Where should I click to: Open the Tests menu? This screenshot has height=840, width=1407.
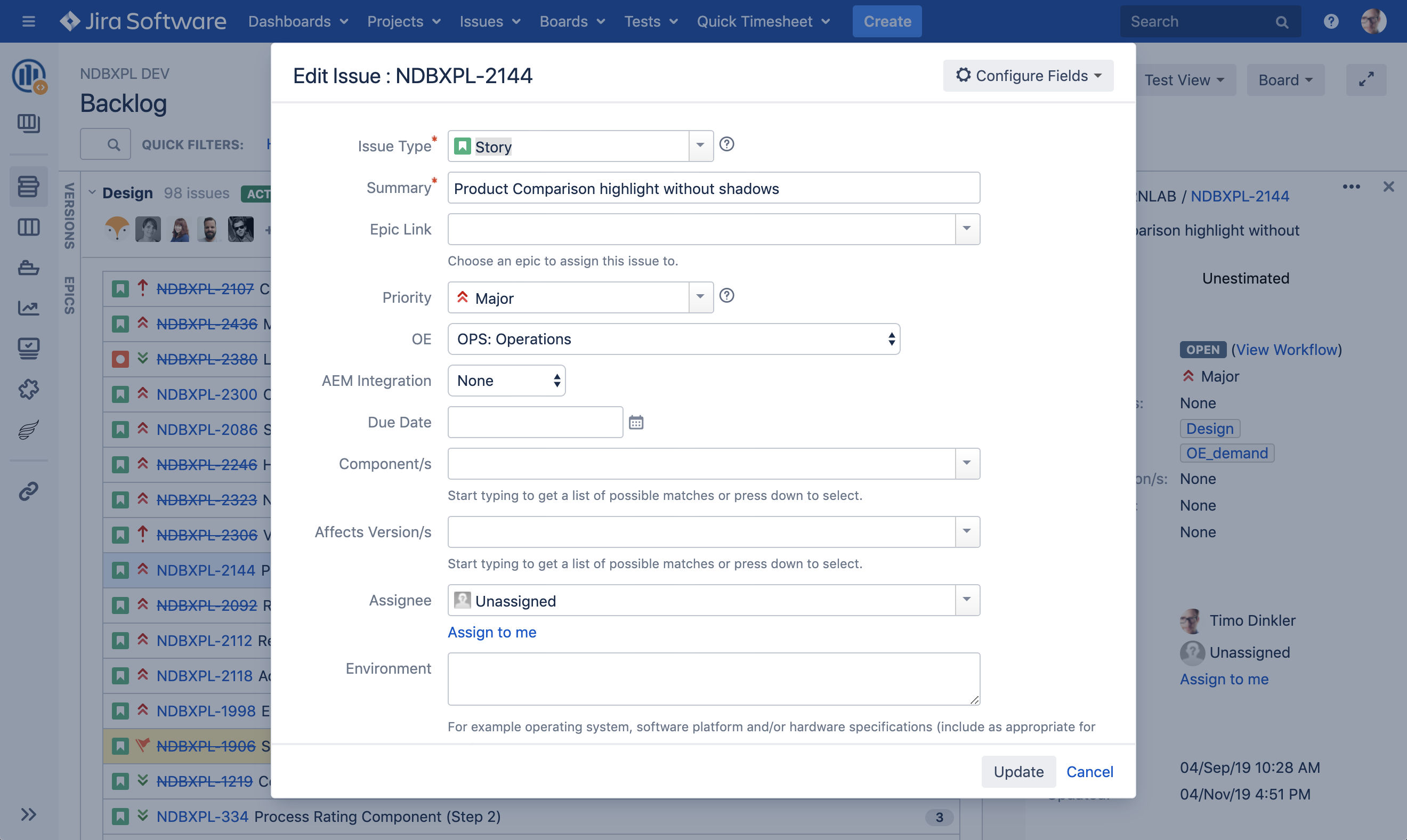point(651,21)
